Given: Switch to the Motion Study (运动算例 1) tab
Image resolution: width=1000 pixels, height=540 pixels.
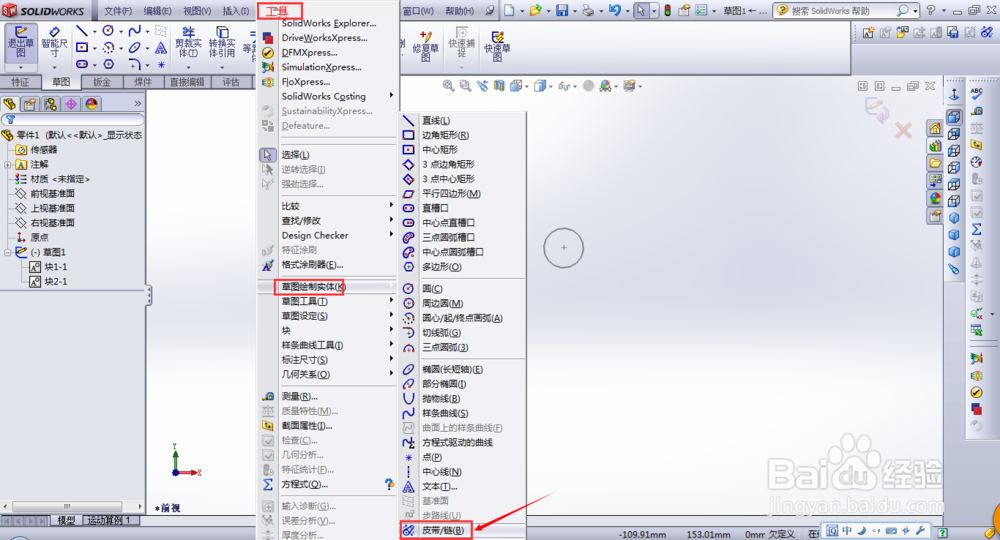Looking at the screenshot, I should pyautogui.click(x=108, y=521).
